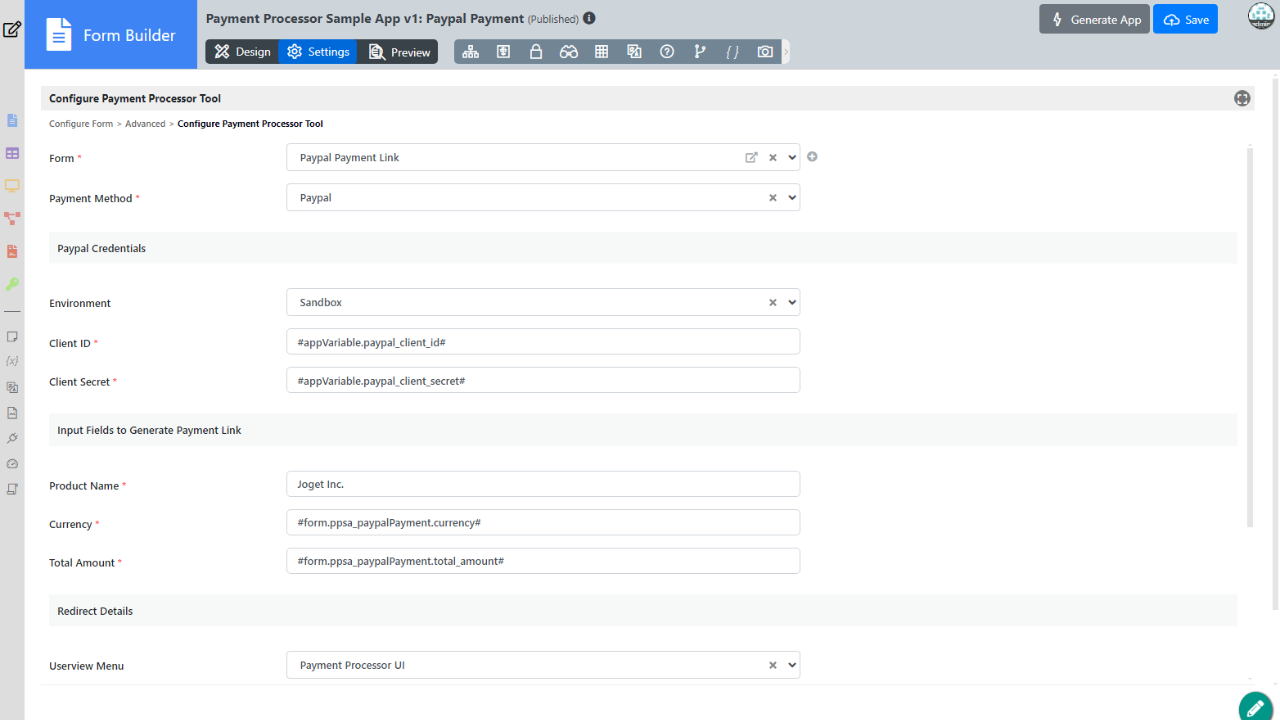Open the red process flow icon in sidebar
Viewport: 1280px width, 720px height.
pos(12,218)
